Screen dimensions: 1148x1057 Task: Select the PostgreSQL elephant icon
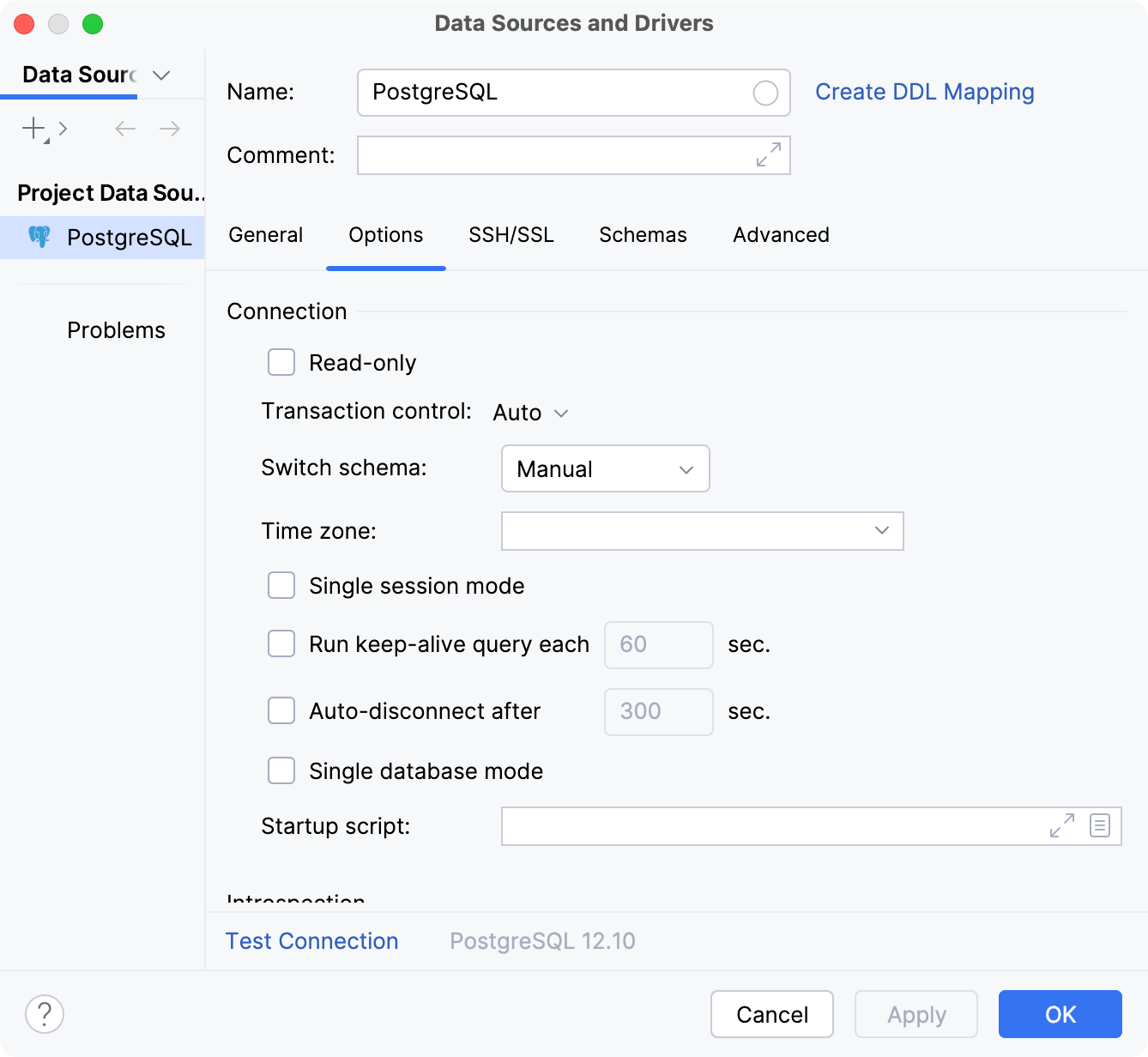click(x=40, y=238)
